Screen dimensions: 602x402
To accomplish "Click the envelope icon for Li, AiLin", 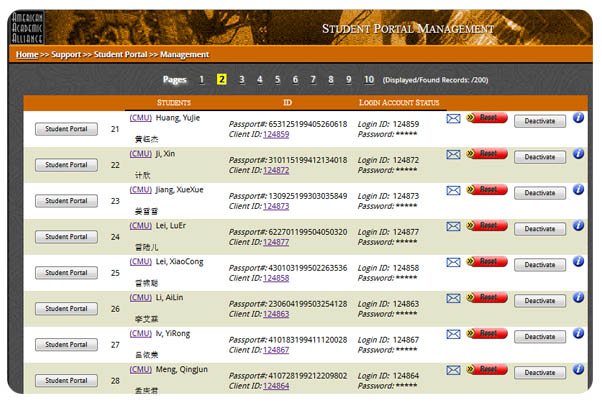I will (x=453, y=298).
